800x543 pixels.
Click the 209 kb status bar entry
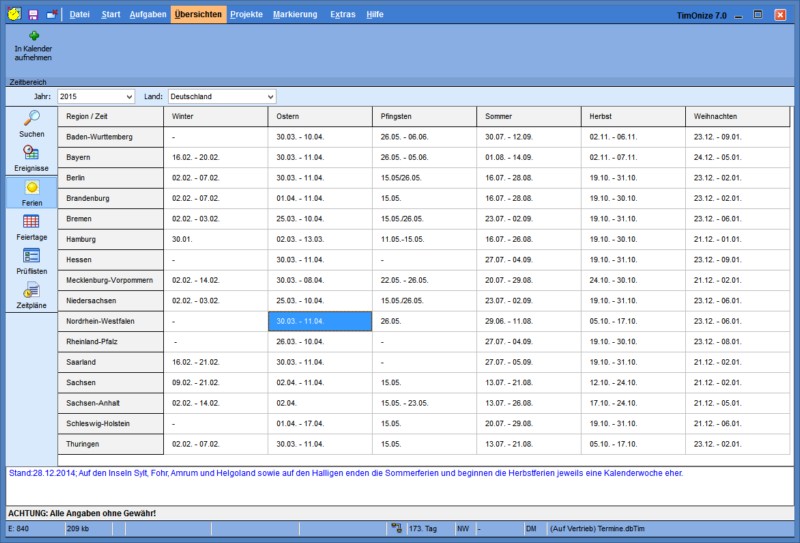pos(77,528)
